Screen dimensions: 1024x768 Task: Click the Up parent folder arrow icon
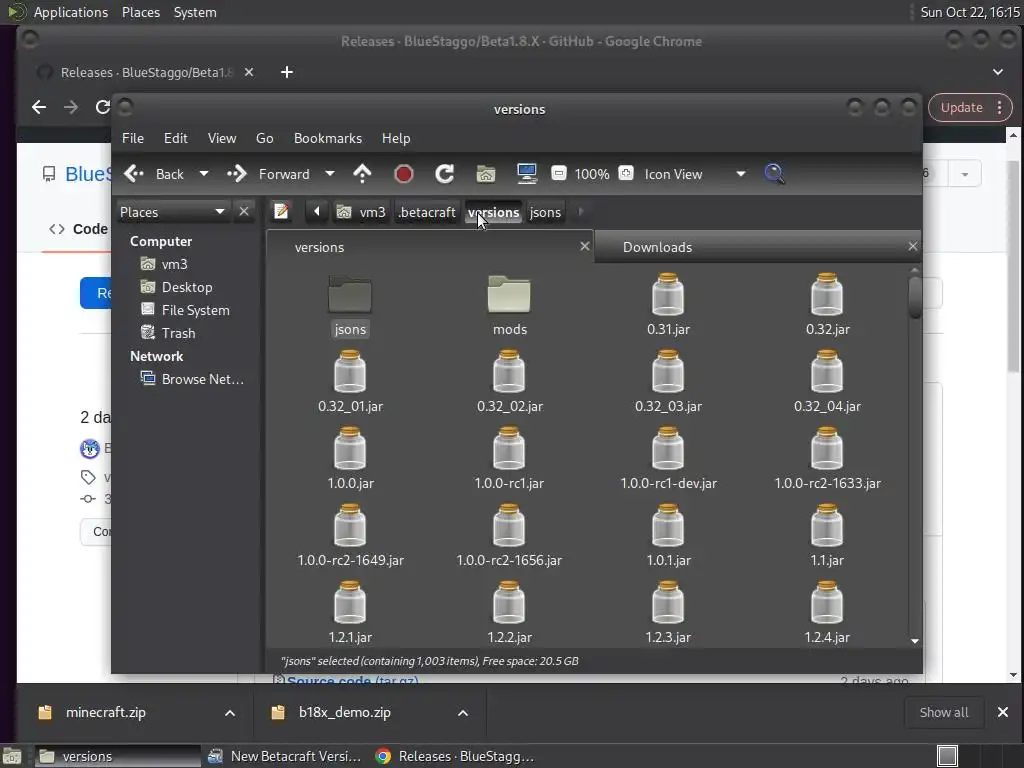point(362,174)
